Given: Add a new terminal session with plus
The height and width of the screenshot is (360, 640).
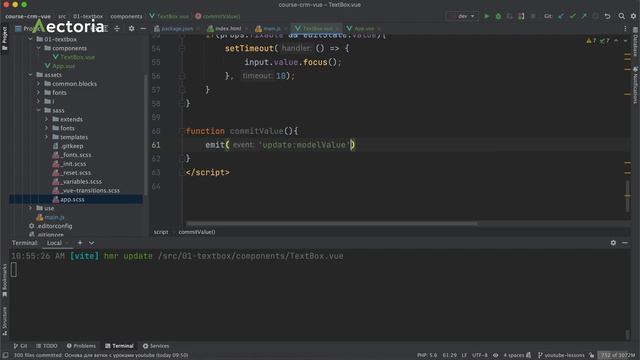Looking at the screenshot, I should [x=80, y=243].
